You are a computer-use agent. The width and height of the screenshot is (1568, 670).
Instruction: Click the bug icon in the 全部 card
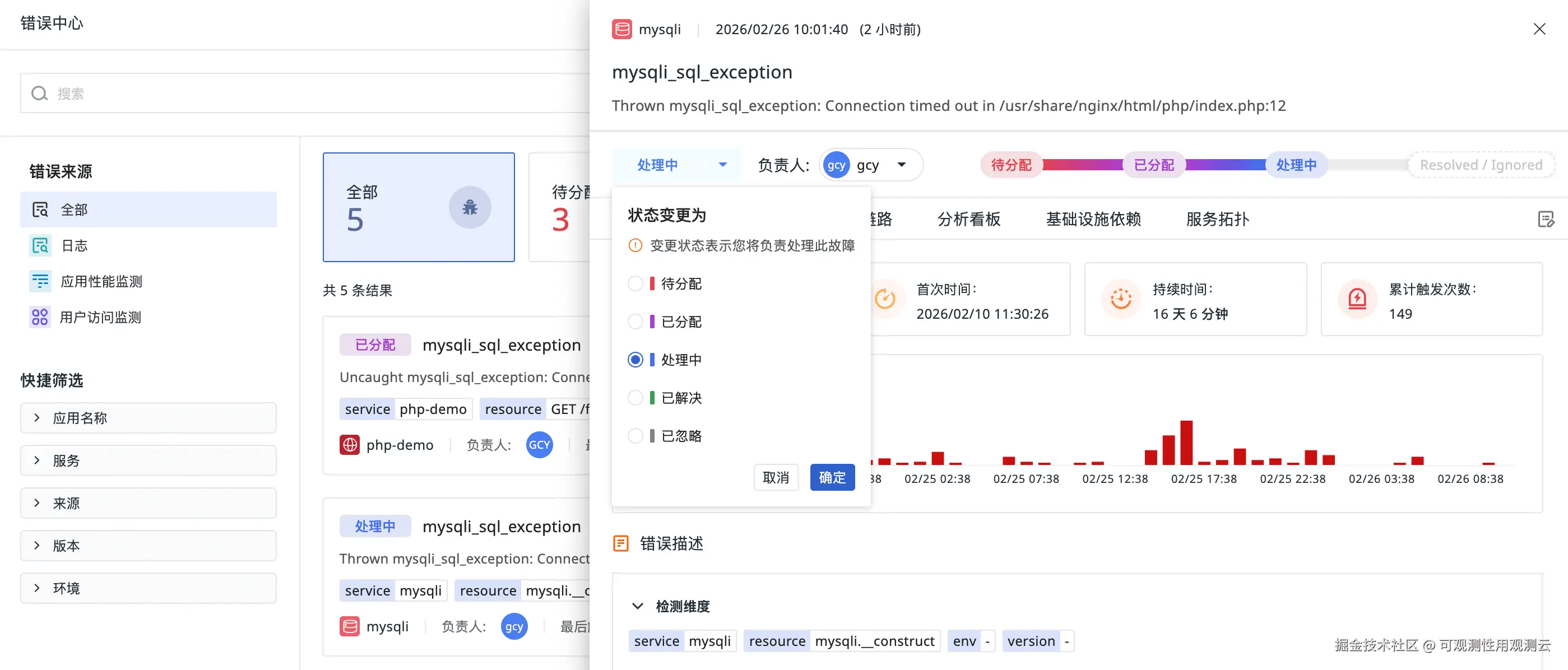pos(469,207)
